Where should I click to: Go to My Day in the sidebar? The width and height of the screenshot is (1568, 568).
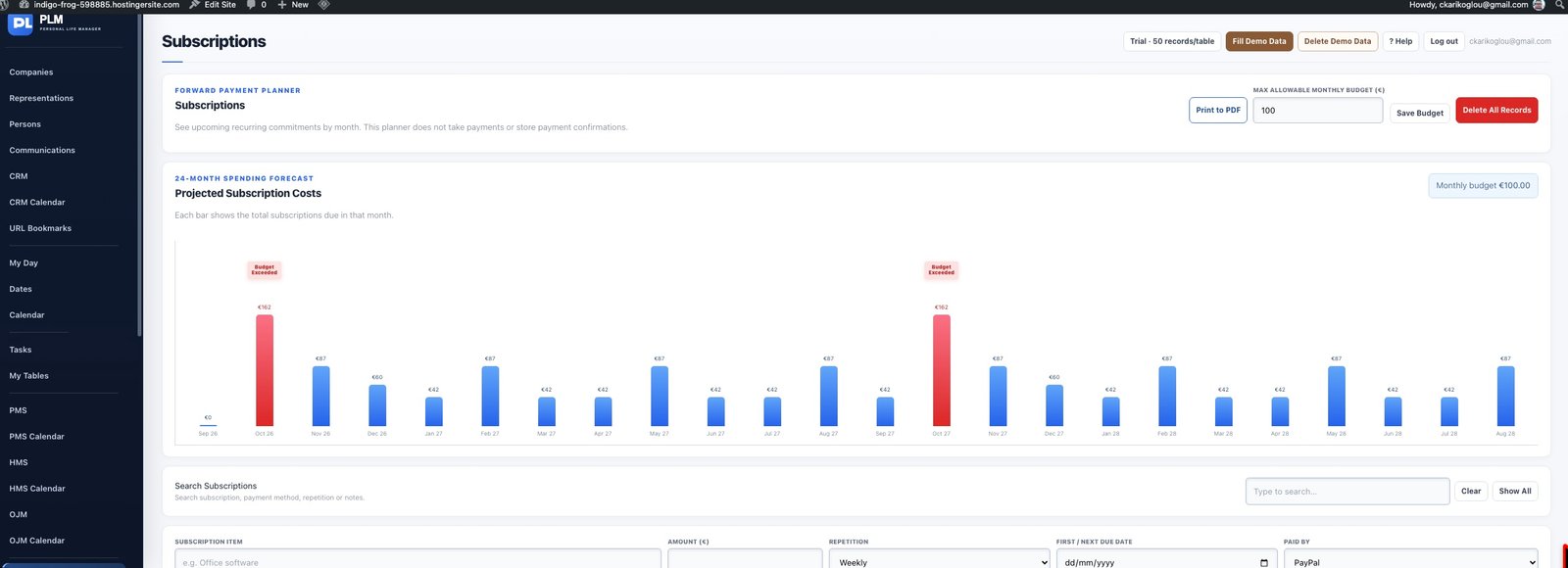24,262
